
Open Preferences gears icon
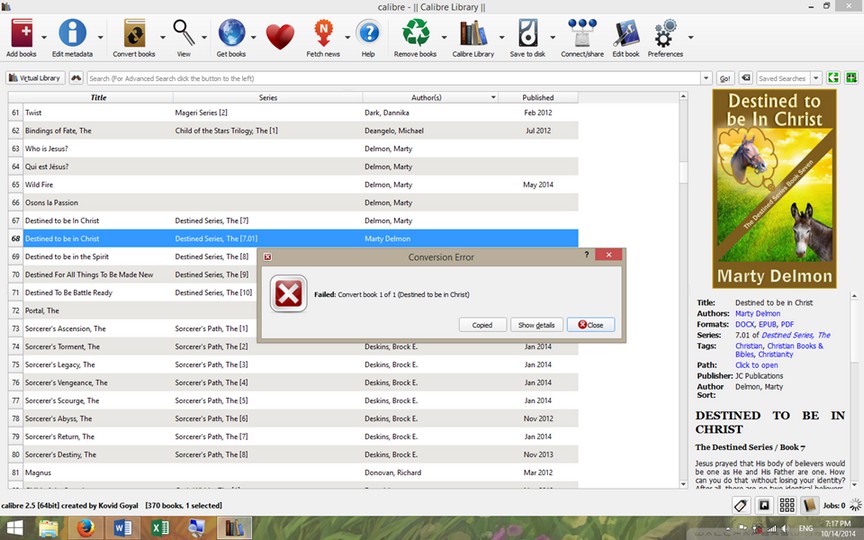click(665, 34)
